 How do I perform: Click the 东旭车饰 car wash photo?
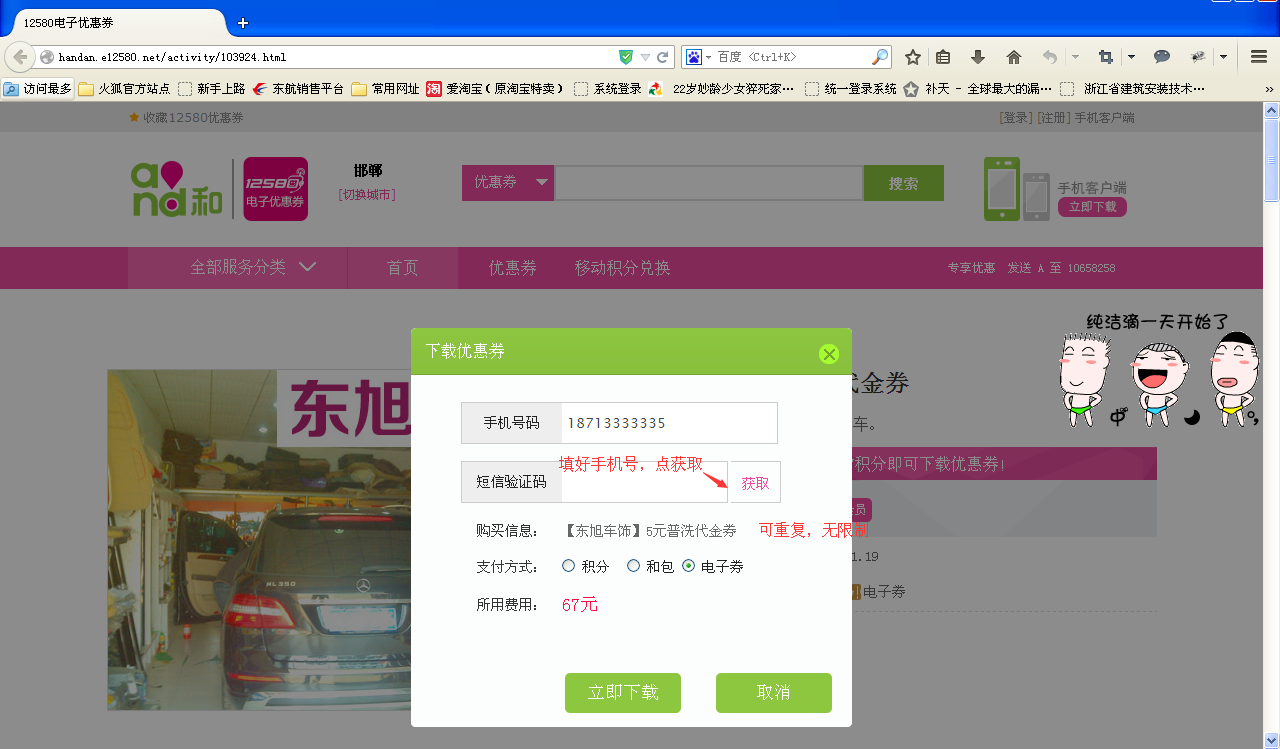(x=259, y=540)
